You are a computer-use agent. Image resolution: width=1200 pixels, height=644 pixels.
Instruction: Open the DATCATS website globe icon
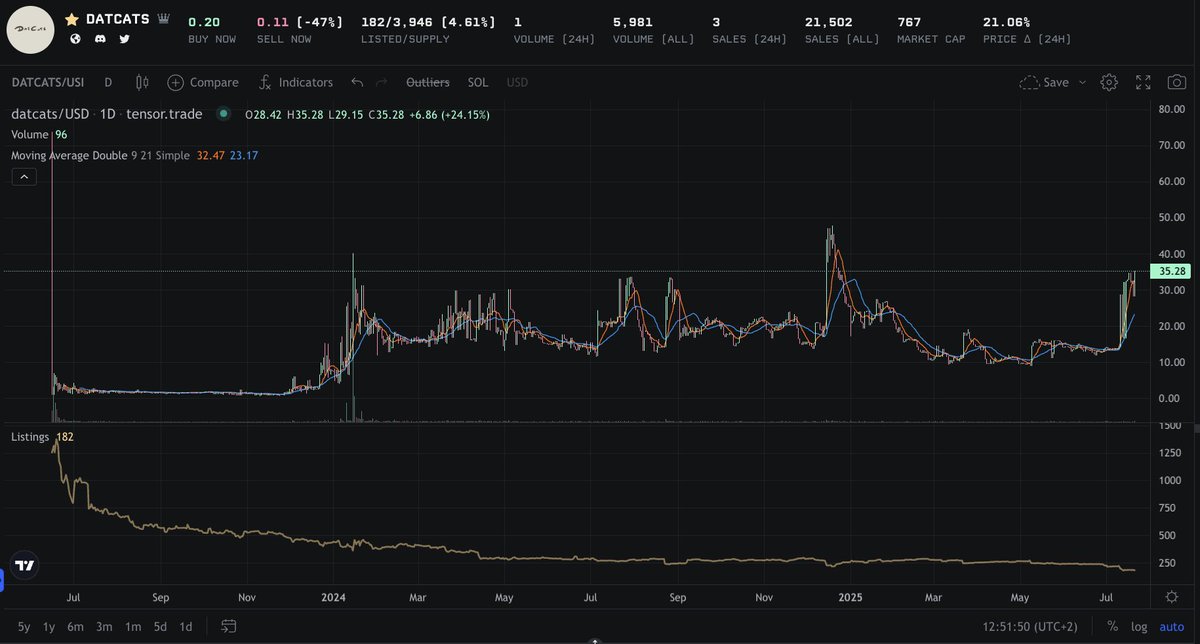(75, 39)
